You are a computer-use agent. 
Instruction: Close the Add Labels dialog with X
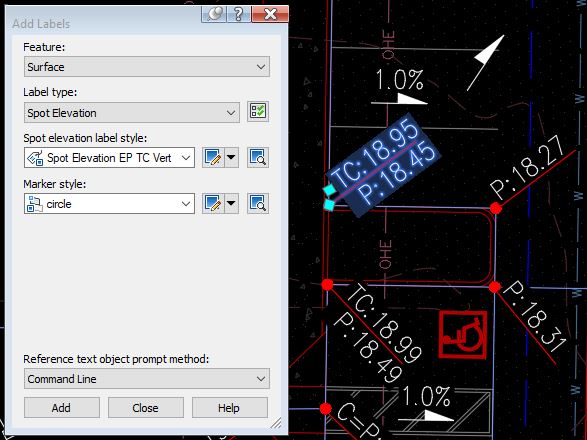pyautogui.click(x=270, y=14)
